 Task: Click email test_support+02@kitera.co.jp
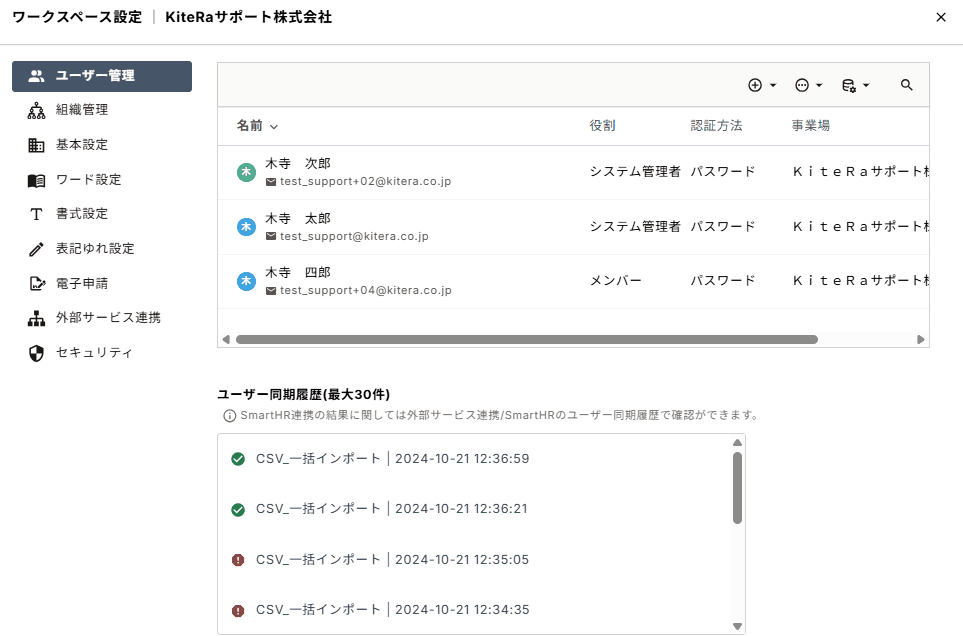pos(365,182)
